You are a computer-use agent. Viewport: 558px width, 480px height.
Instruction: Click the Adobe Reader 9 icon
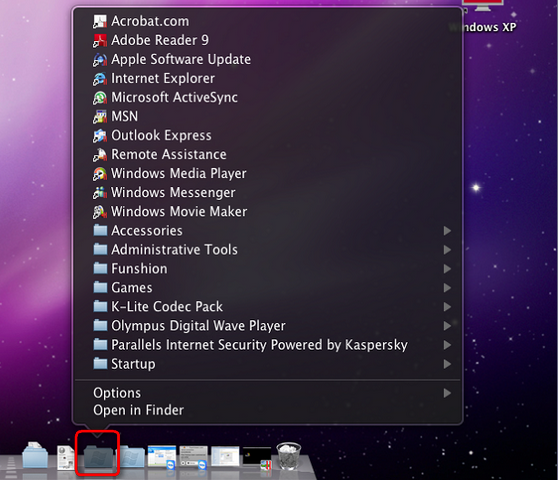(100, 41)
